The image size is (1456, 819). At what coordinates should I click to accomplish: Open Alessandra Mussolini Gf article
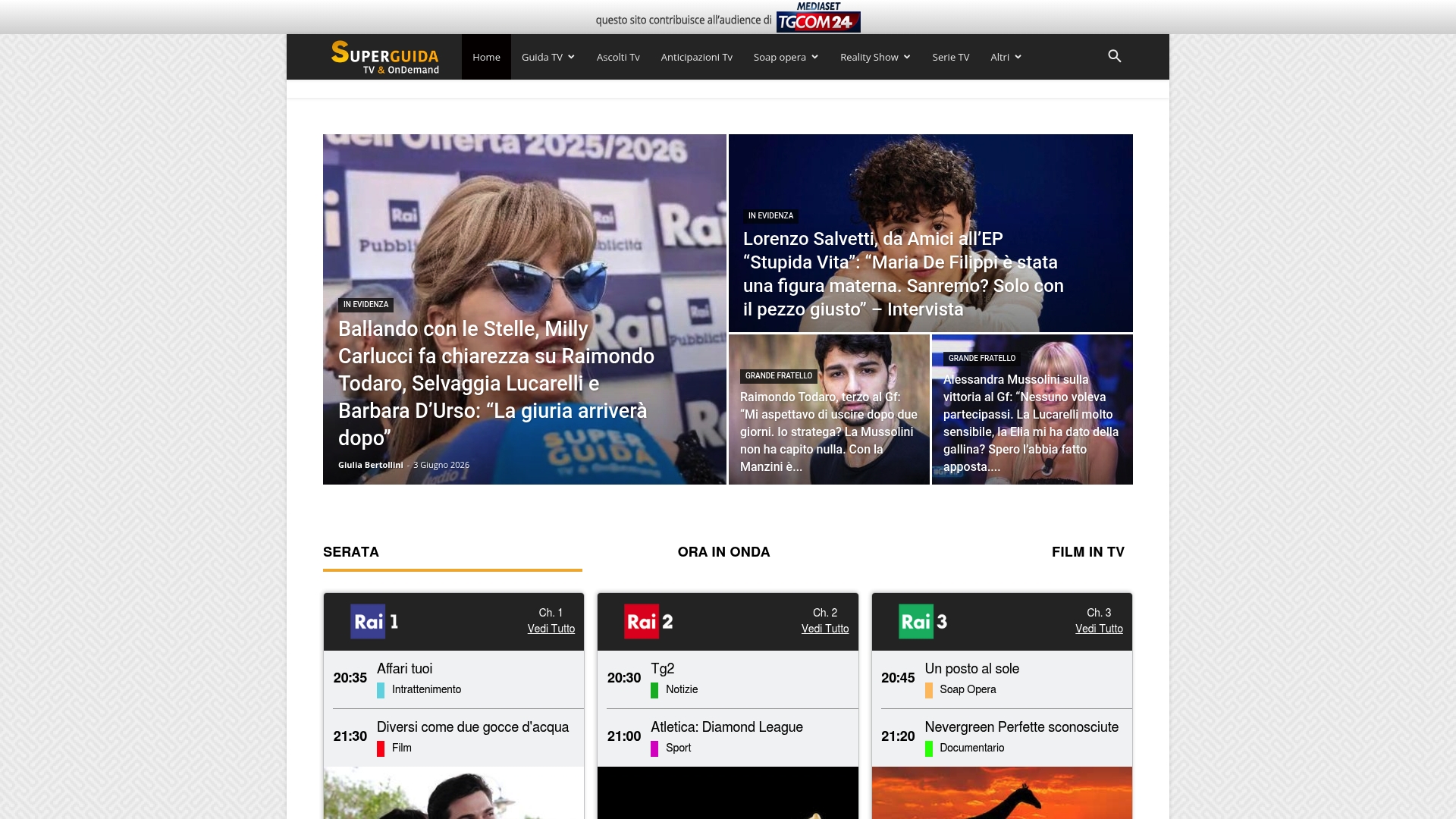[x=1031, y=423]
